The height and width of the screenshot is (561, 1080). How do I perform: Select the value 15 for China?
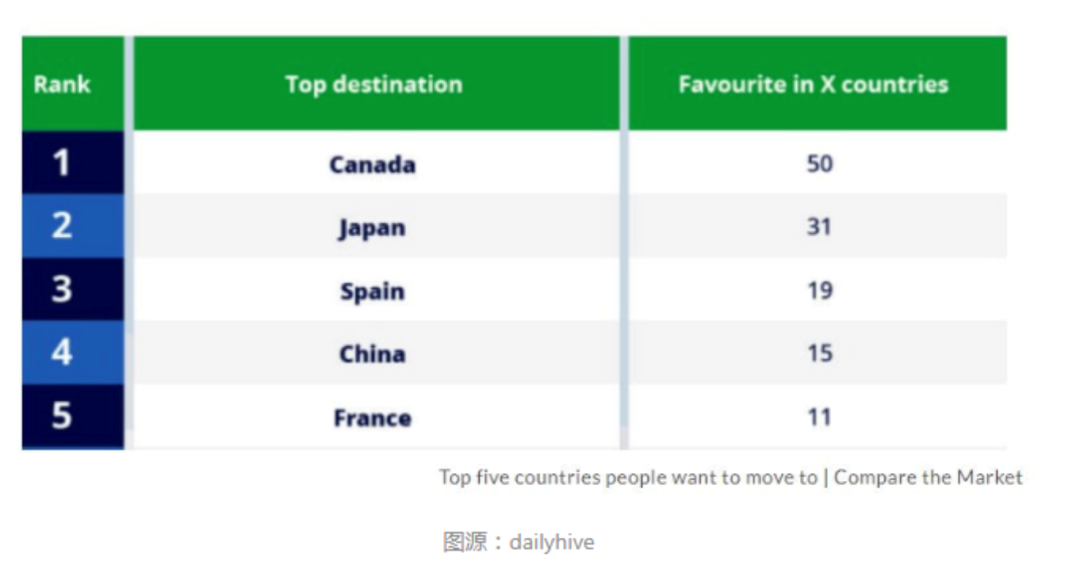point(818,354)
